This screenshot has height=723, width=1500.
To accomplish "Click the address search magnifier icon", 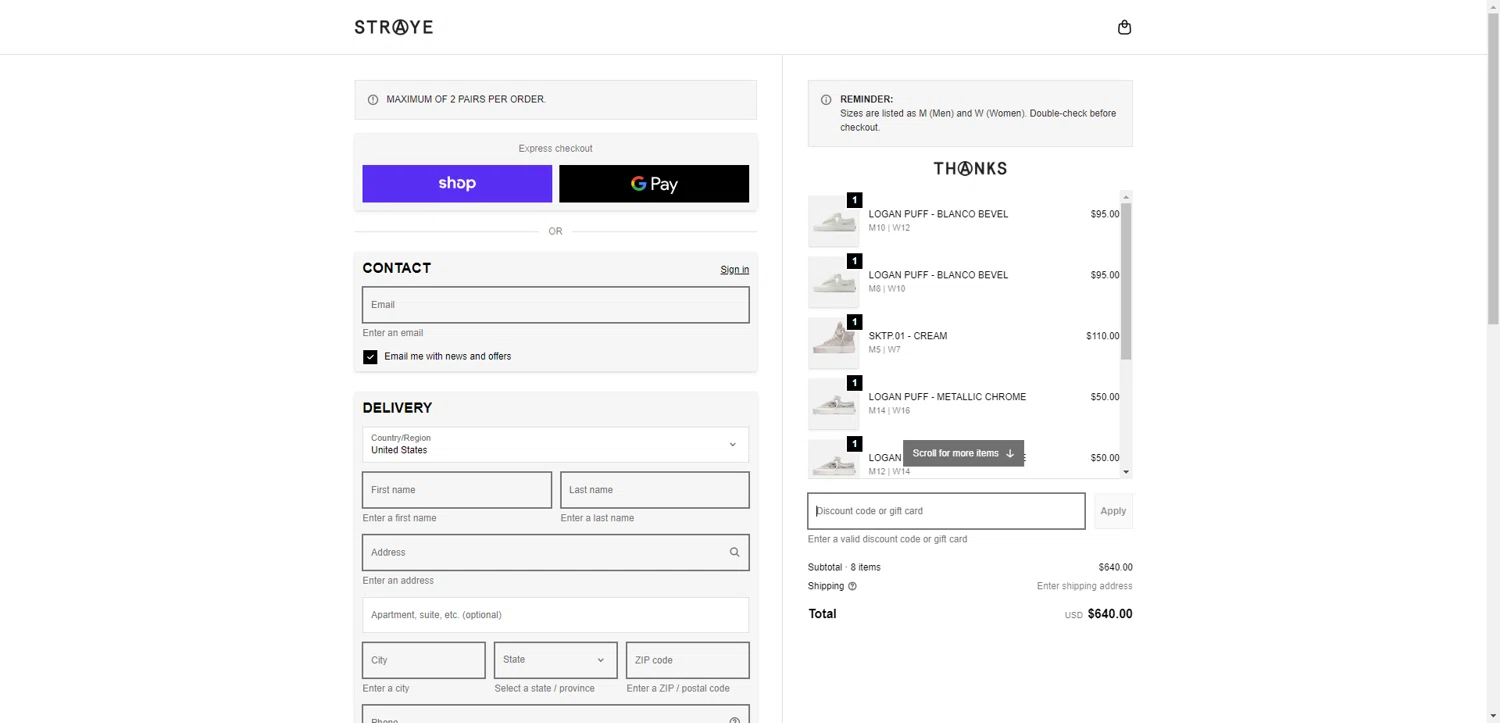I will pyautogui.click(x=734, y=552).
